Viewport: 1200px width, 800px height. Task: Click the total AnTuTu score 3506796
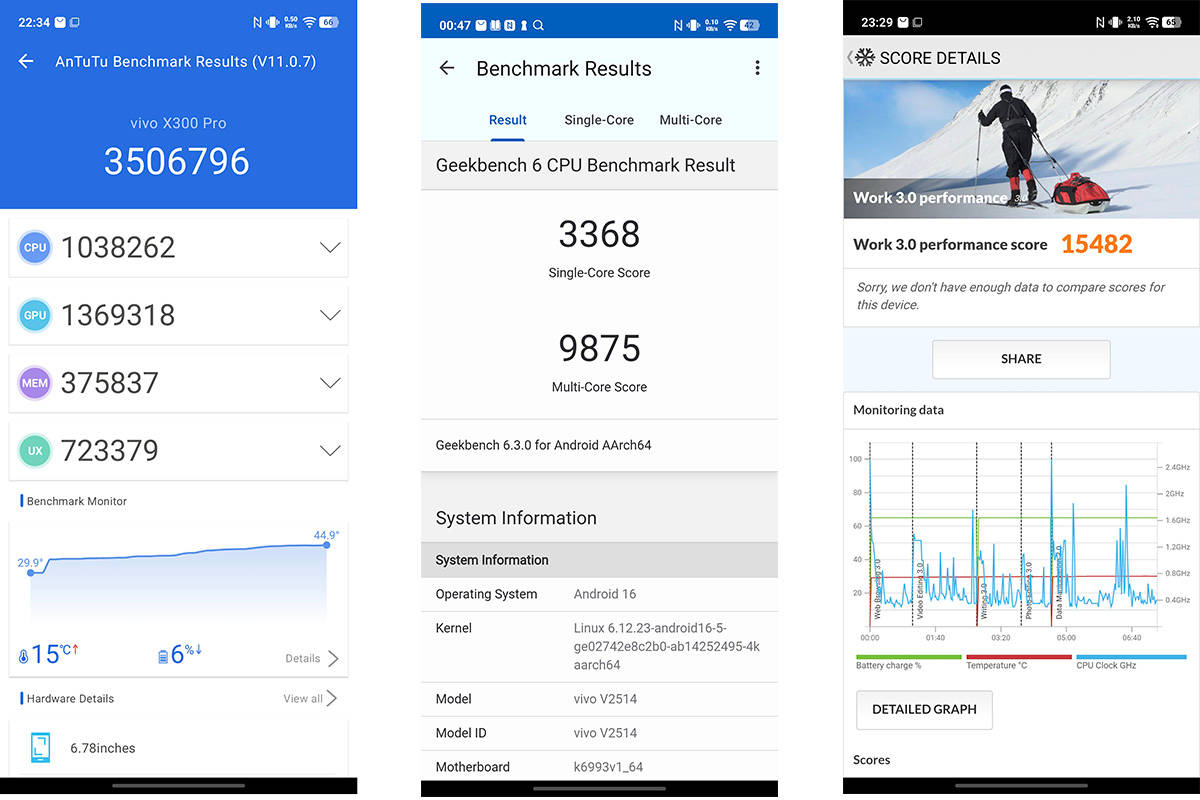[x=177, y=162]
